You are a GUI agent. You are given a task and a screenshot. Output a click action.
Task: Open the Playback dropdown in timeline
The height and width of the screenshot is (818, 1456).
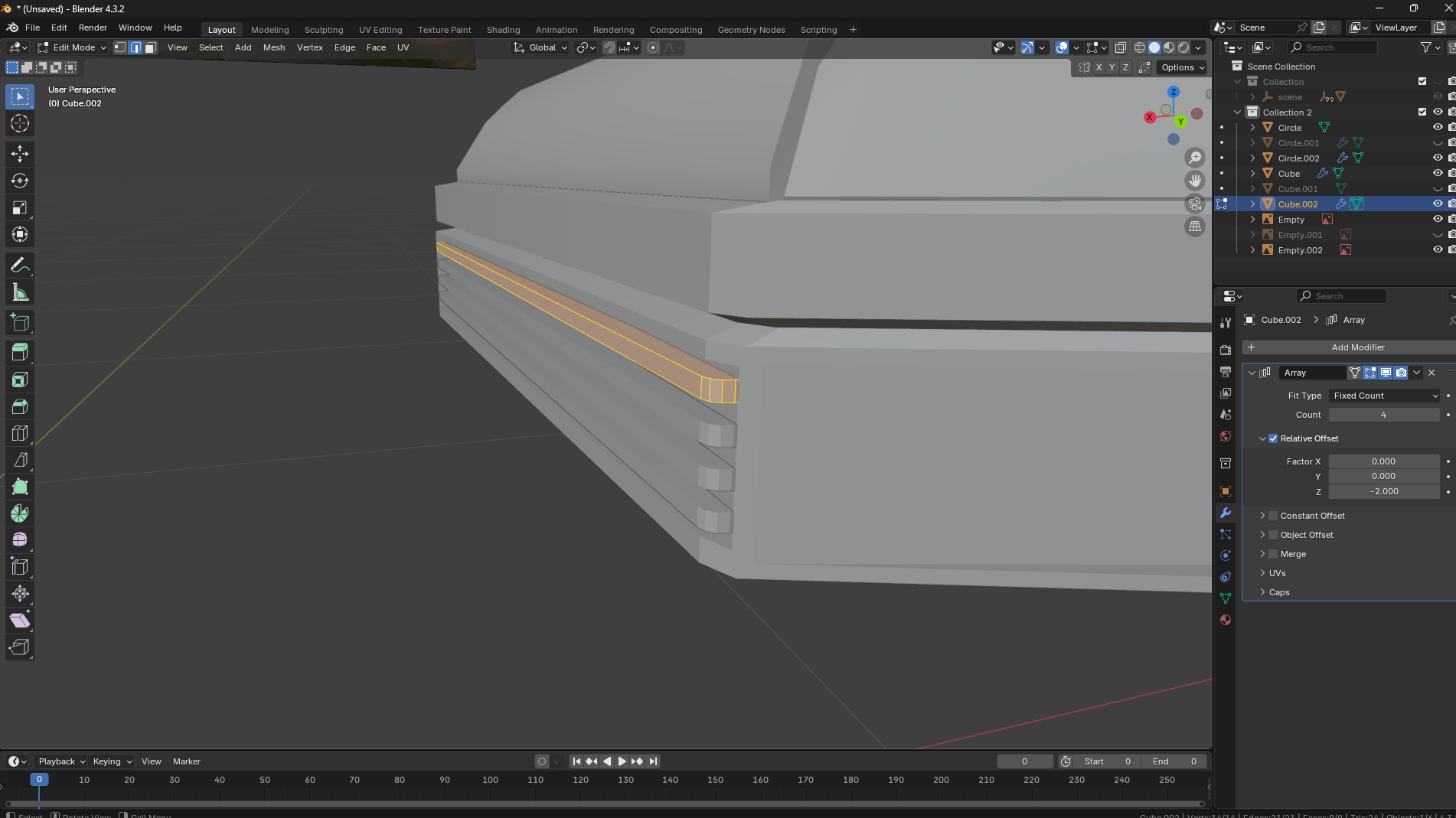[61, 761]
